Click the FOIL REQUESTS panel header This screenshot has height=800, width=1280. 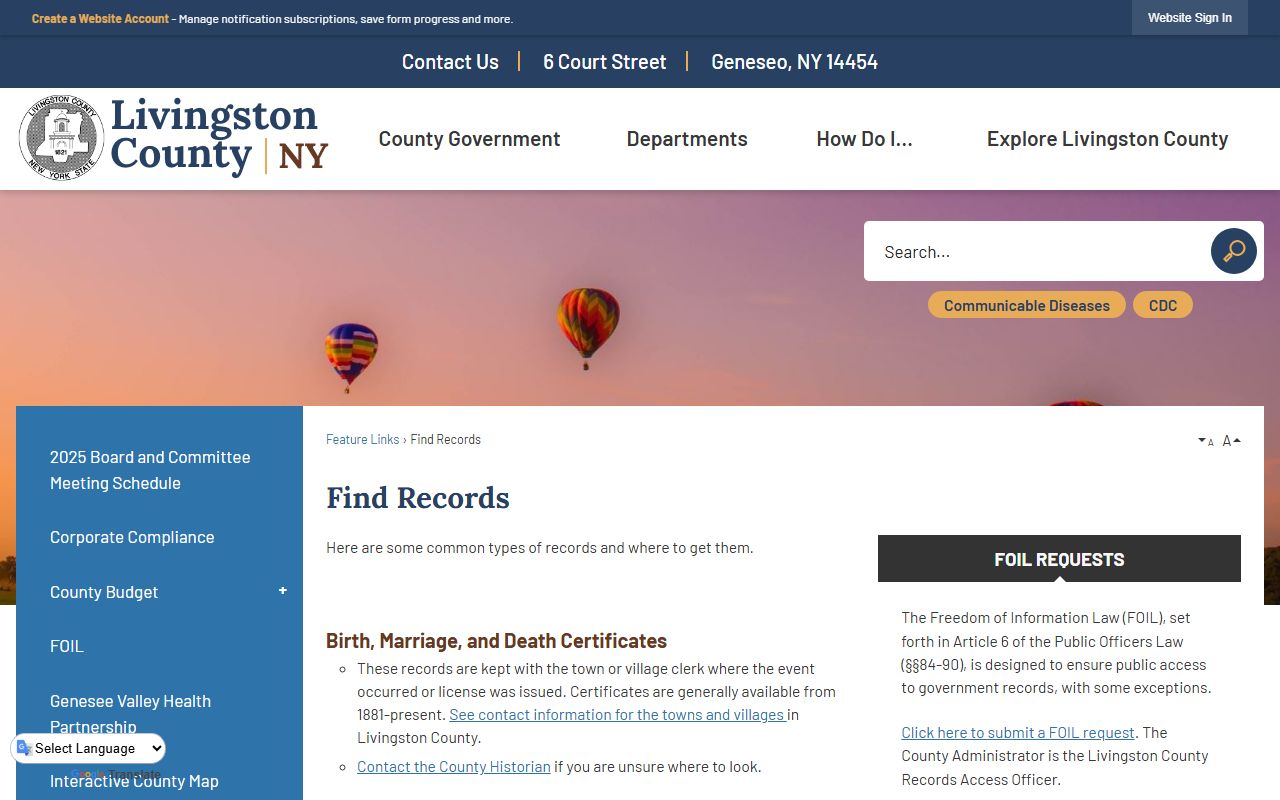point(1059,559)
